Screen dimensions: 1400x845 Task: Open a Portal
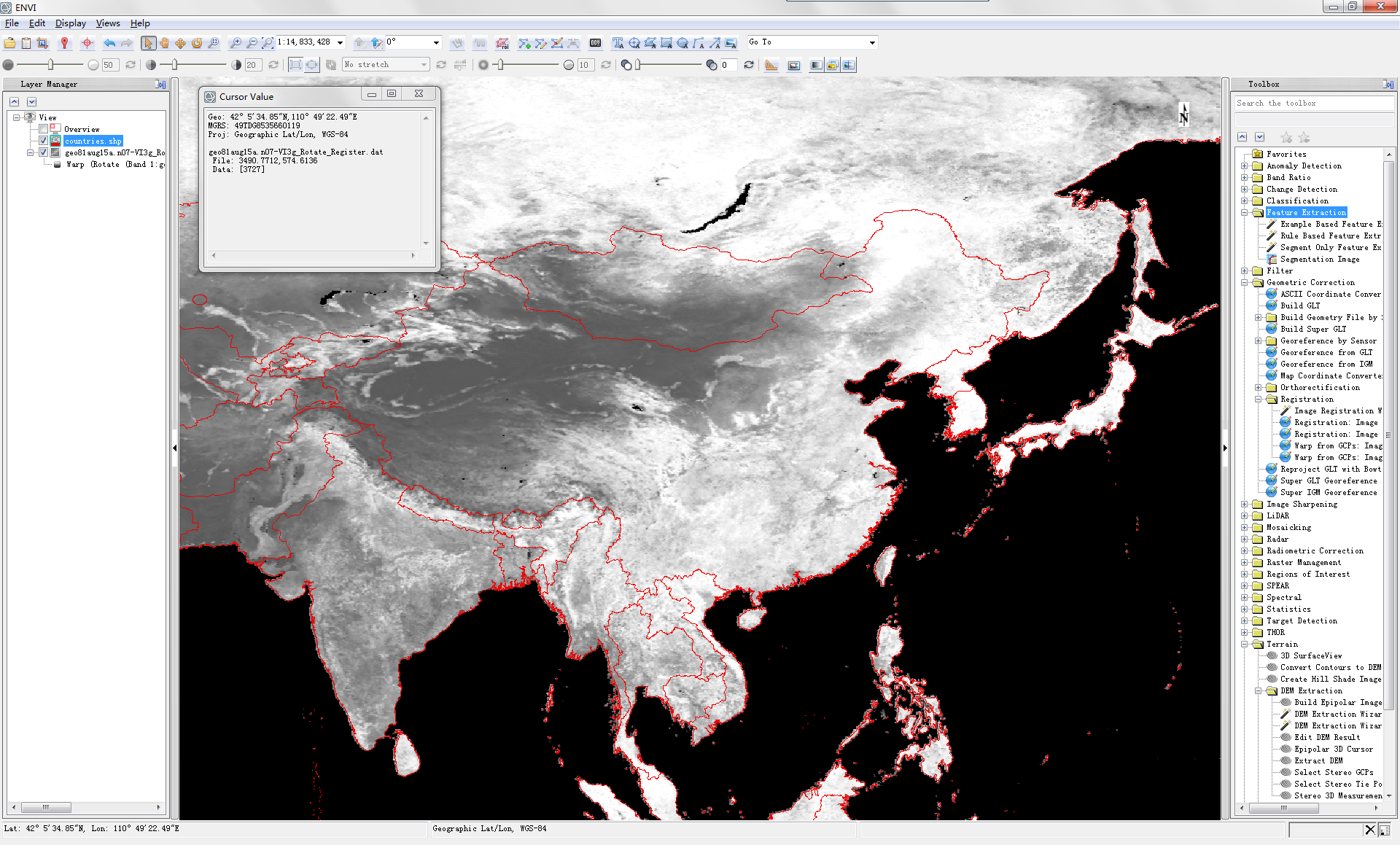tap(794, 65)
